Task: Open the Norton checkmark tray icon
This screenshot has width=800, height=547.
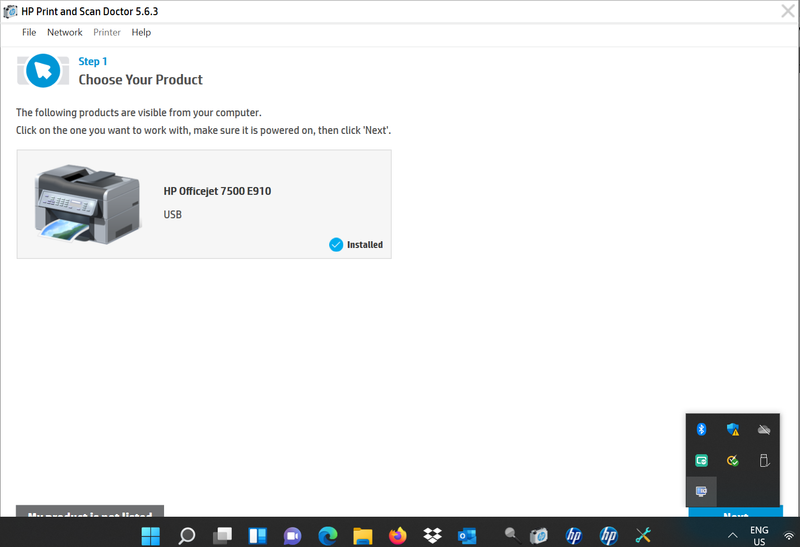Action: pos(733,461)
